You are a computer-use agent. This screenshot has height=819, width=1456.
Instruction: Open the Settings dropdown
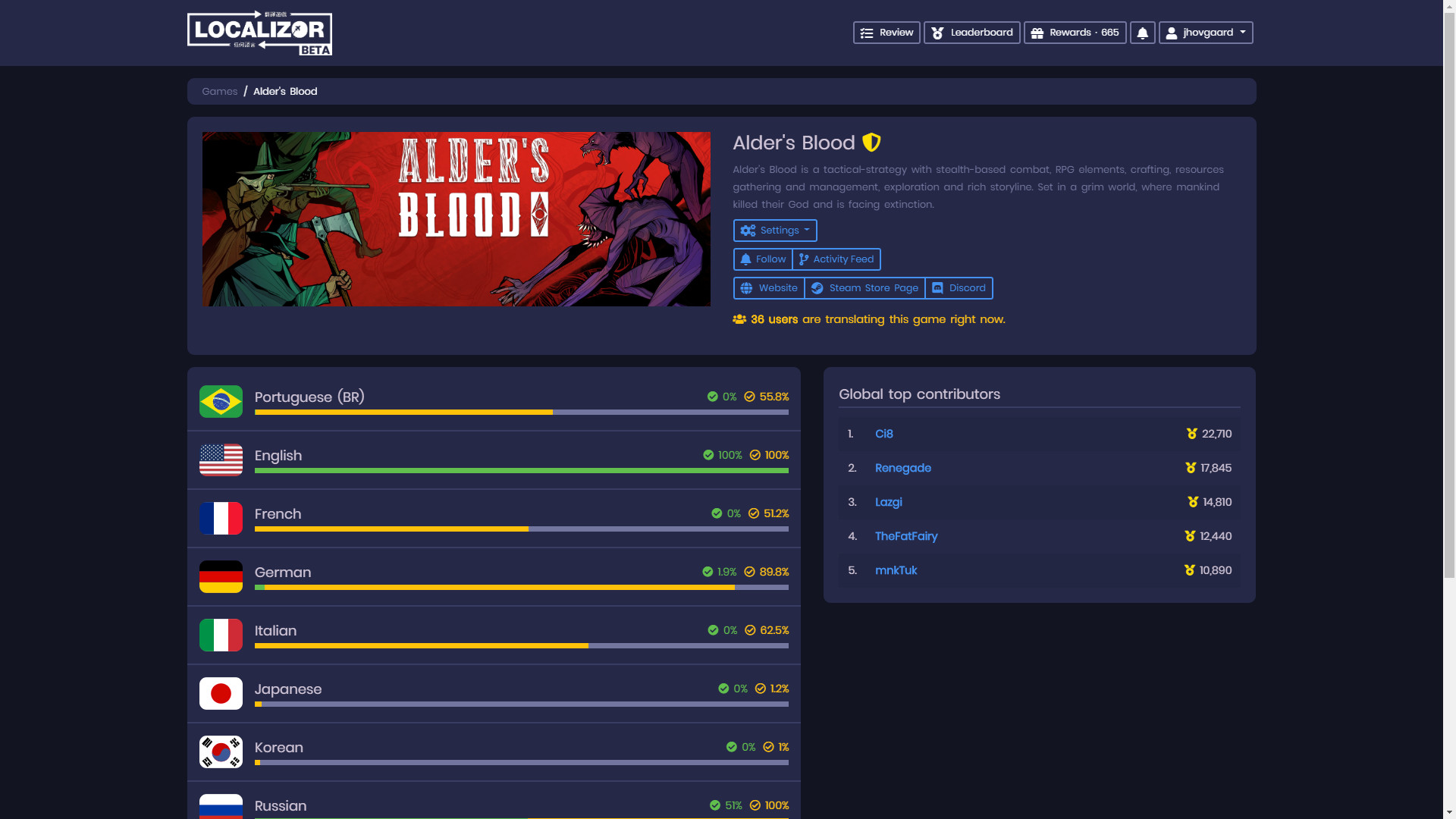774,231
